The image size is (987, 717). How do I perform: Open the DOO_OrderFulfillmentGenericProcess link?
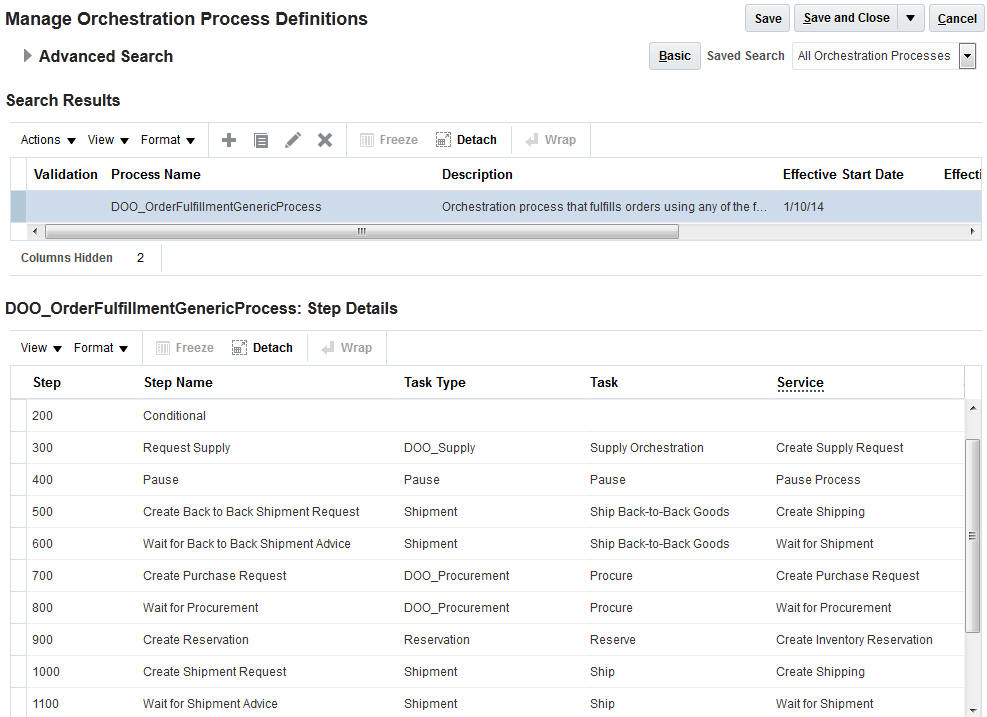pyautogui.click(x=214, y=206)
